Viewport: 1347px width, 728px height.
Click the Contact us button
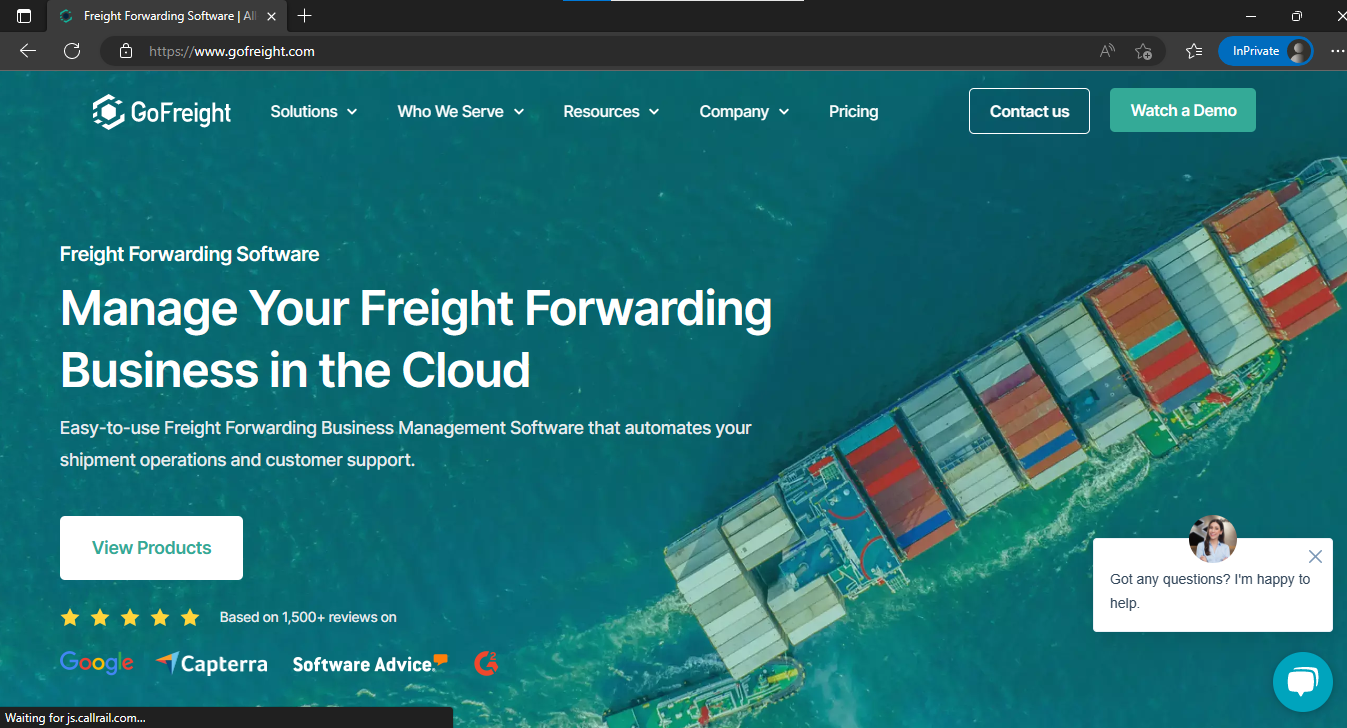(x=1029, y=111)
